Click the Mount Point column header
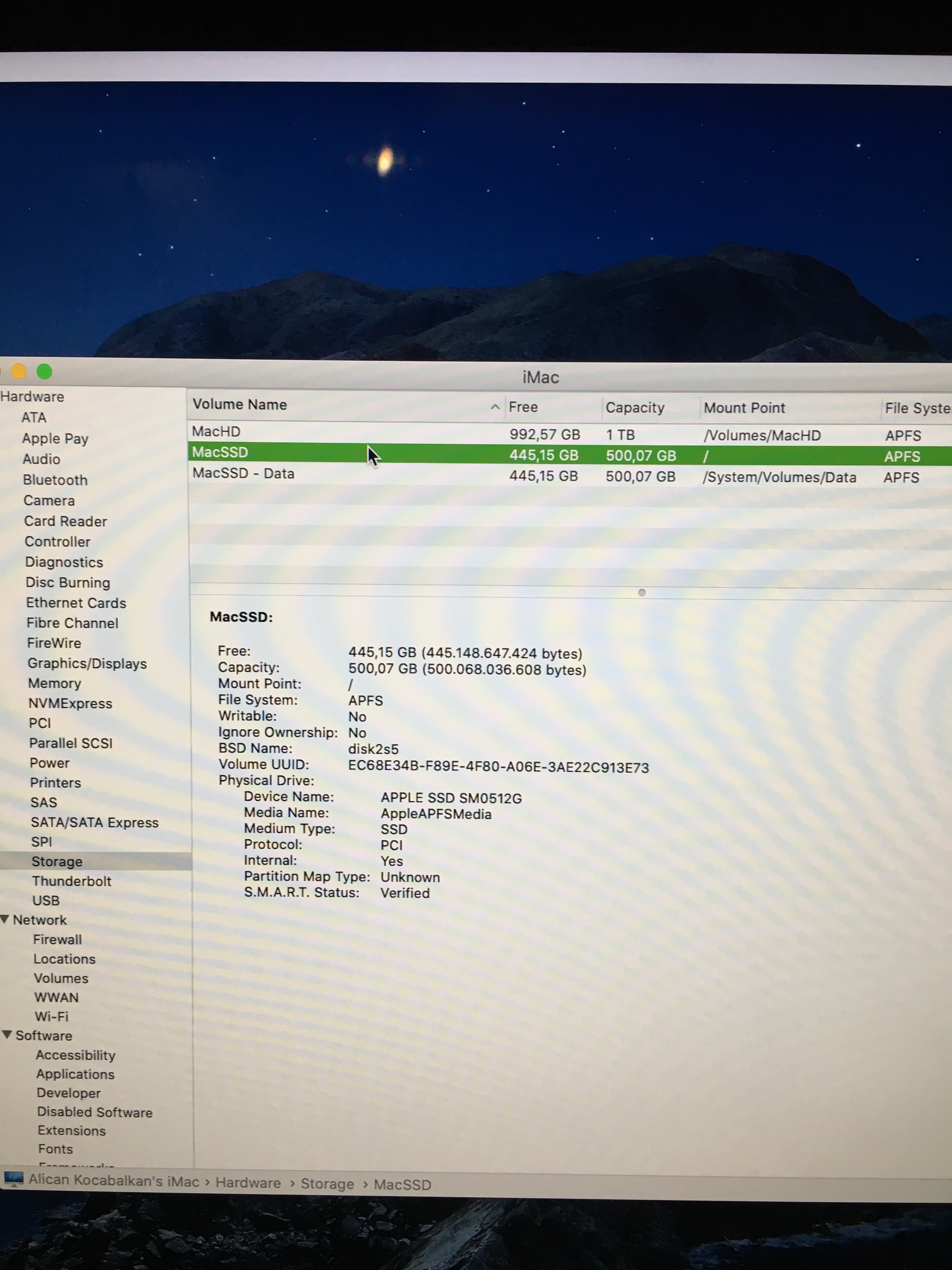This screenshot has height=1270, width=952. point(744,408)
